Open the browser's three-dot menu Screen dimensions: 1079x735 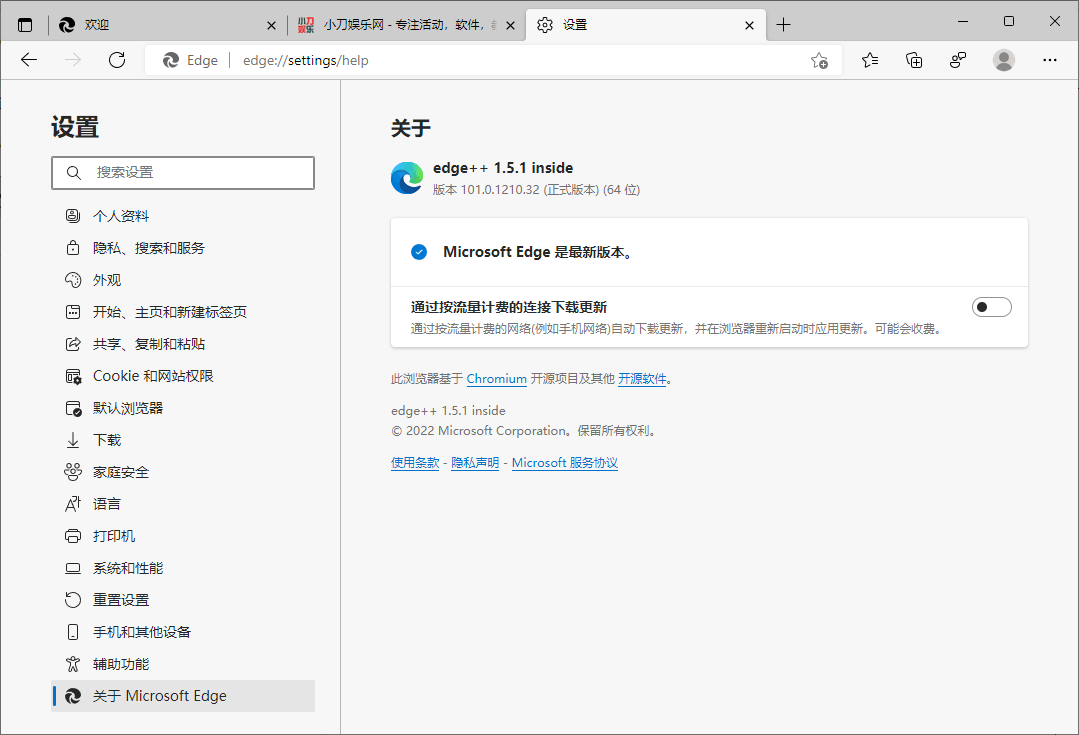[x=1049, y=60]
